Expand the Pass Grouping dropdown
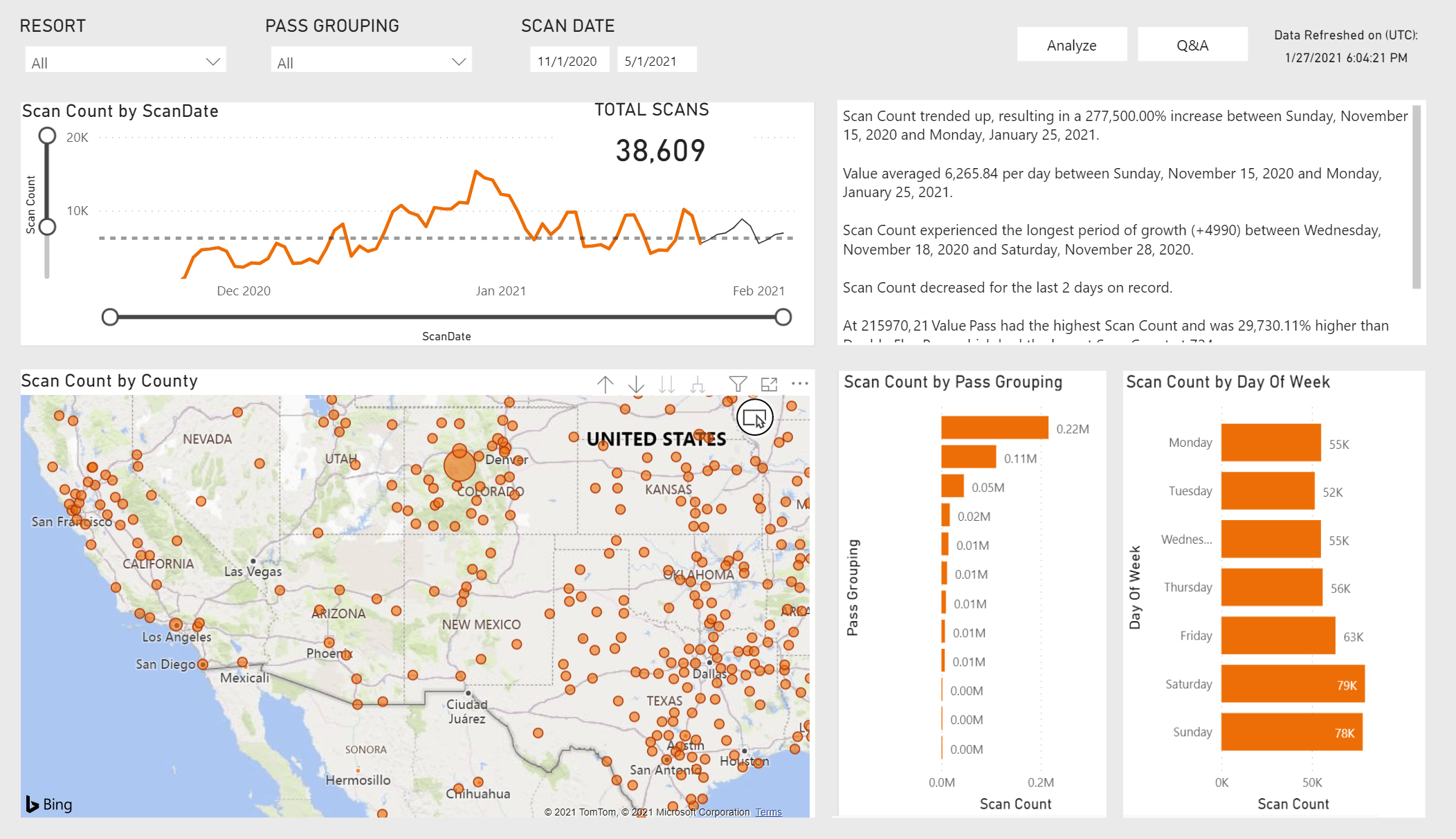This screenshot has height=839, width=1456. (x=458, y=62)
